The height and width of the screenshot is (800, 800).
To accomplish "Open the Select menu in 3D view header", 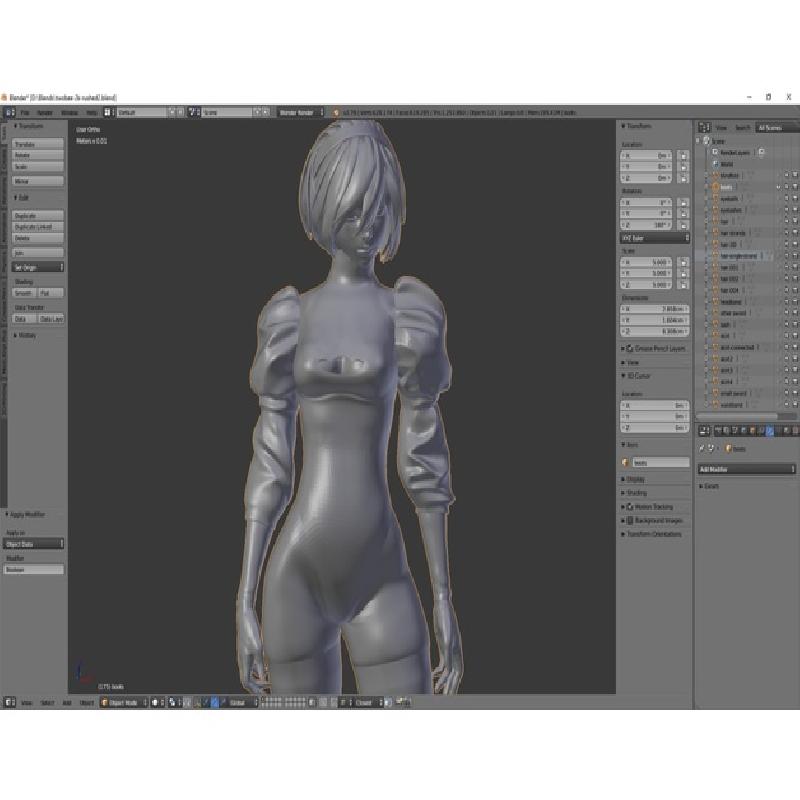I will [47, 703].
